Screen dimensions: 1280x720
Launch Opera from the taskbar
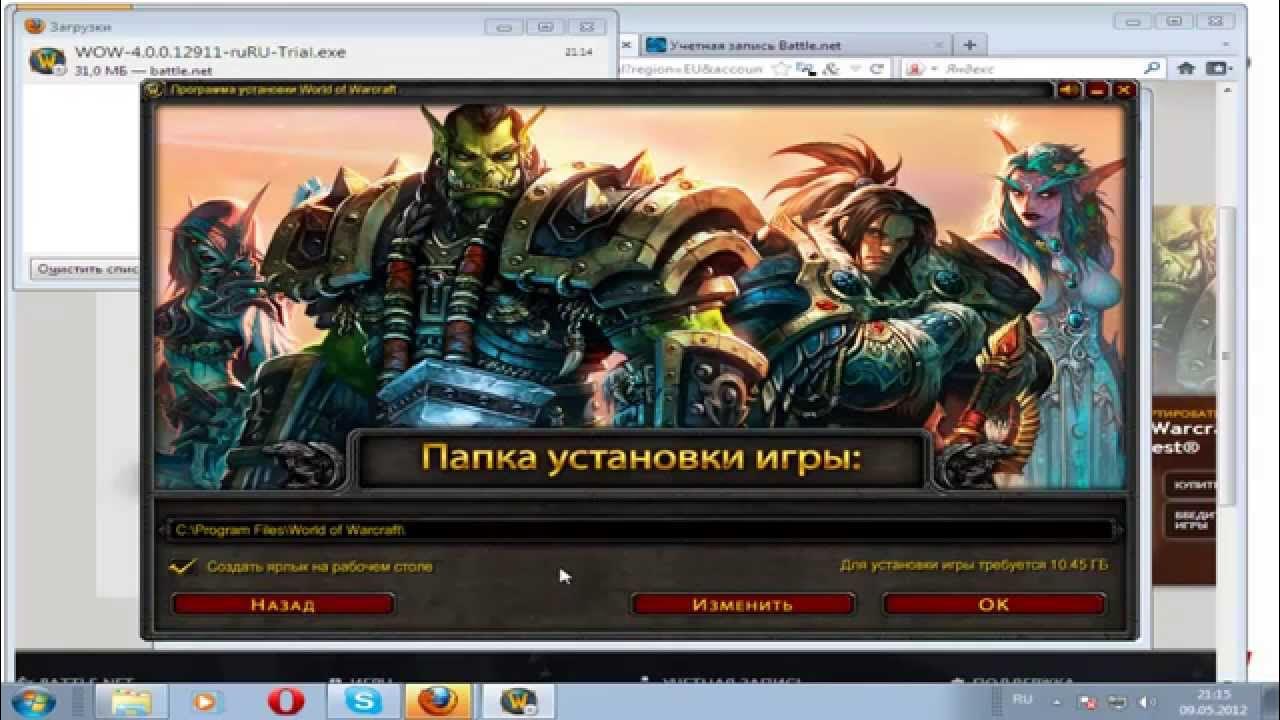click(x=285, y=701)
